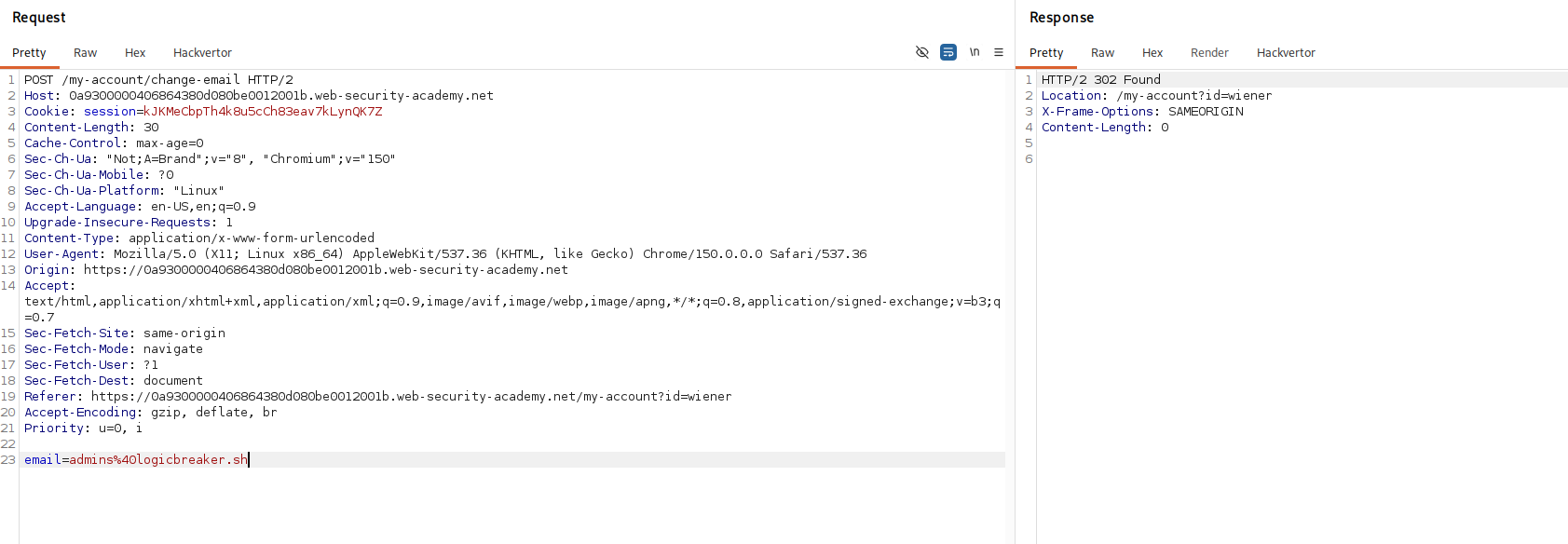Viewport: 1568px width, 544px height.
Task: Select the Response Raw tab
Action: 1102,53
